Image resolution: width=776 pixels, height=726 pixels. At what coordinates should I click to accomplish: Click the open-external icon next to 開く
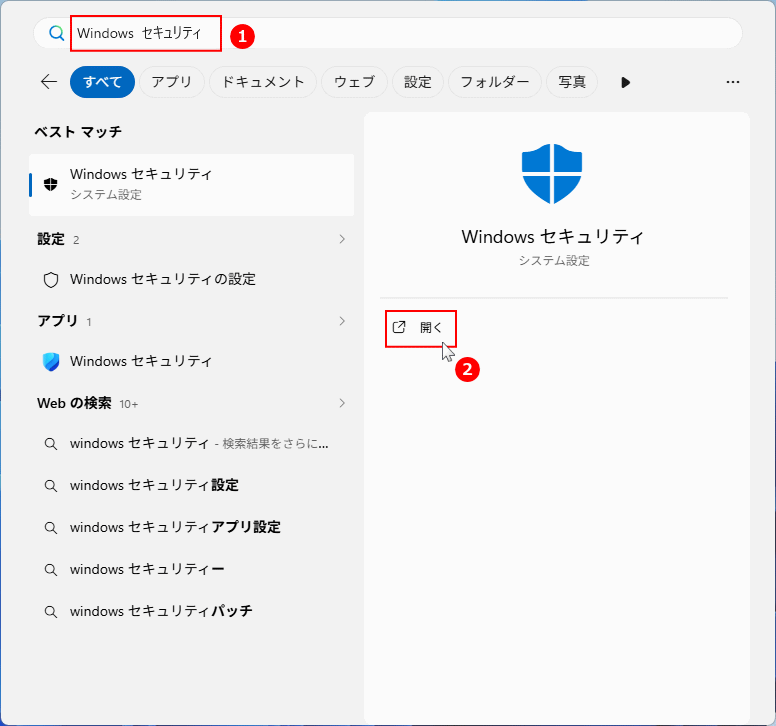pyautogui.click(x=399, y=327)
